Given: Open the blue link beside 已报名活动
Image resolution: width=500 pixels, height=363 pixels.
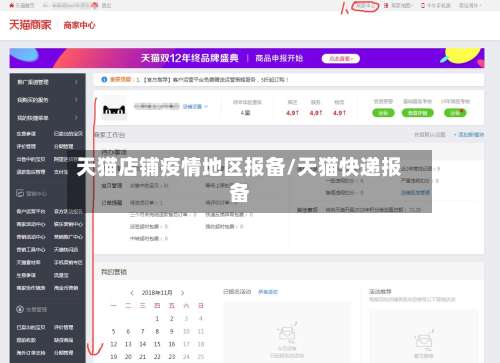Looking at the screenshot, I should (x=268, y=292).
